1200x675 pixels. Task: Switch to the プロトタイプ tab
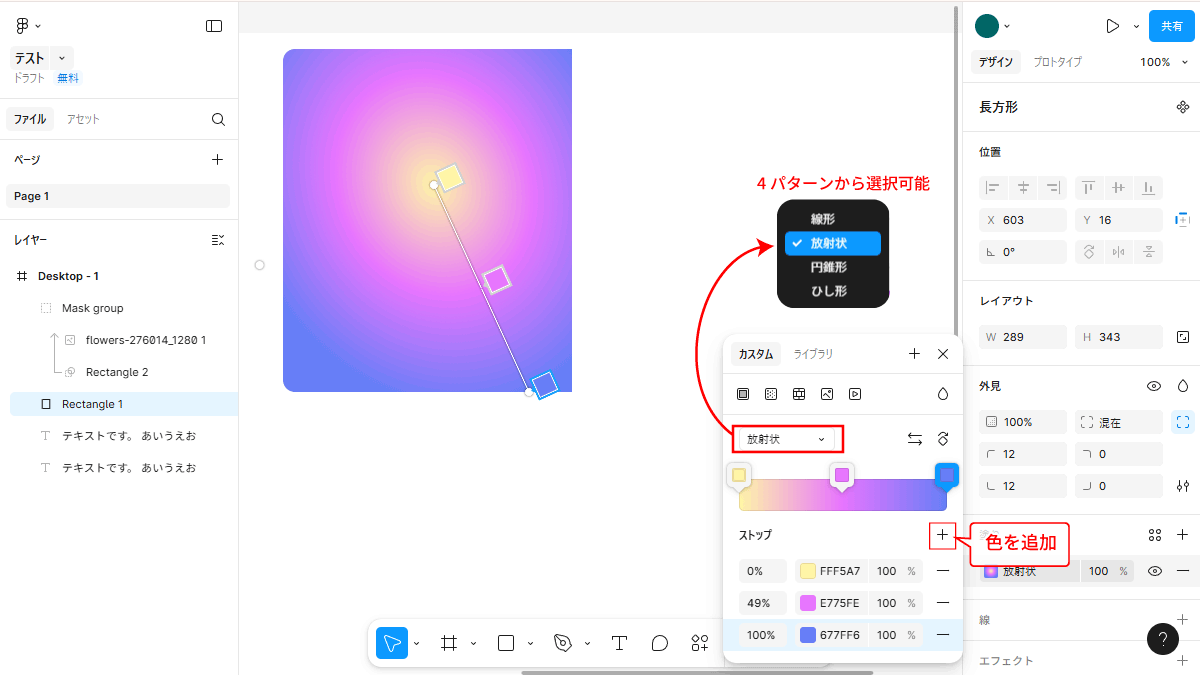click(1057, 62)
